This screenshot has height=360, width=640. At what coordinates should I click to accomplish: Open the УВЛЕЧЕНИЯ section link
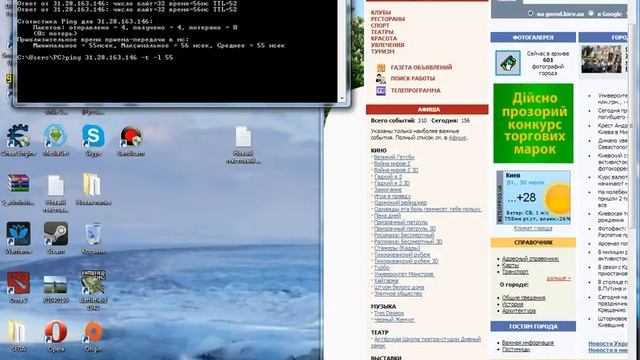(387, 45)
